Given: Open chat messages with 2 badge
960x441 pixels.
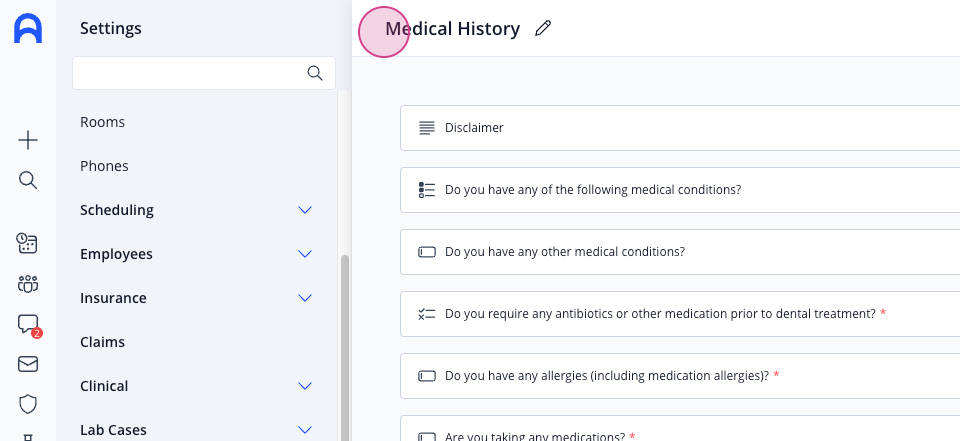Looking at the screenshot, I should click(28, 325).
